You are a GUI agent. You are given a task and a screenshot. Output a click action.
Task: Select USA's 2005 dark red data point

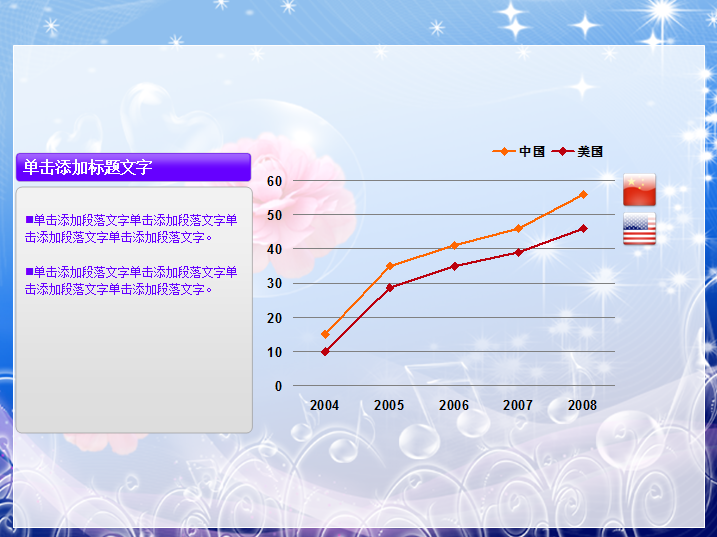click(390, 288)
